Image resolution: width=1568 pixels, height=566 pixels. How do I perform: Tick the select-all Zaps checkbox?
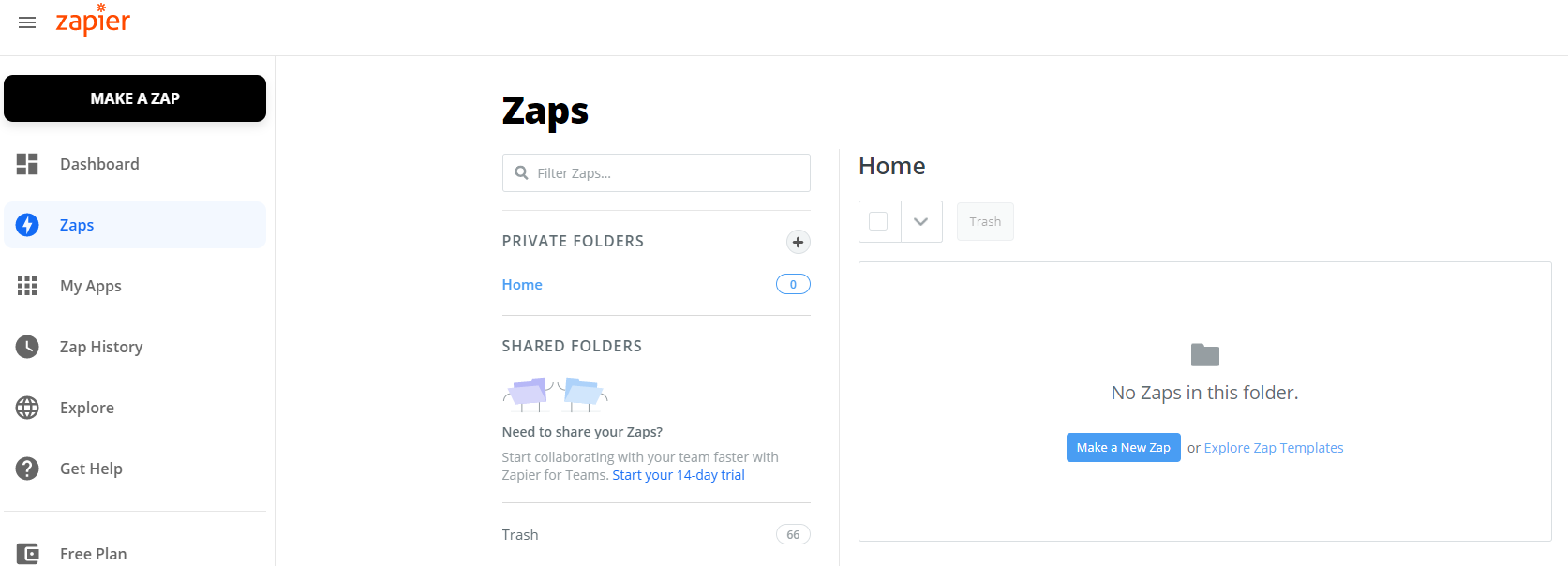[878, 222]
